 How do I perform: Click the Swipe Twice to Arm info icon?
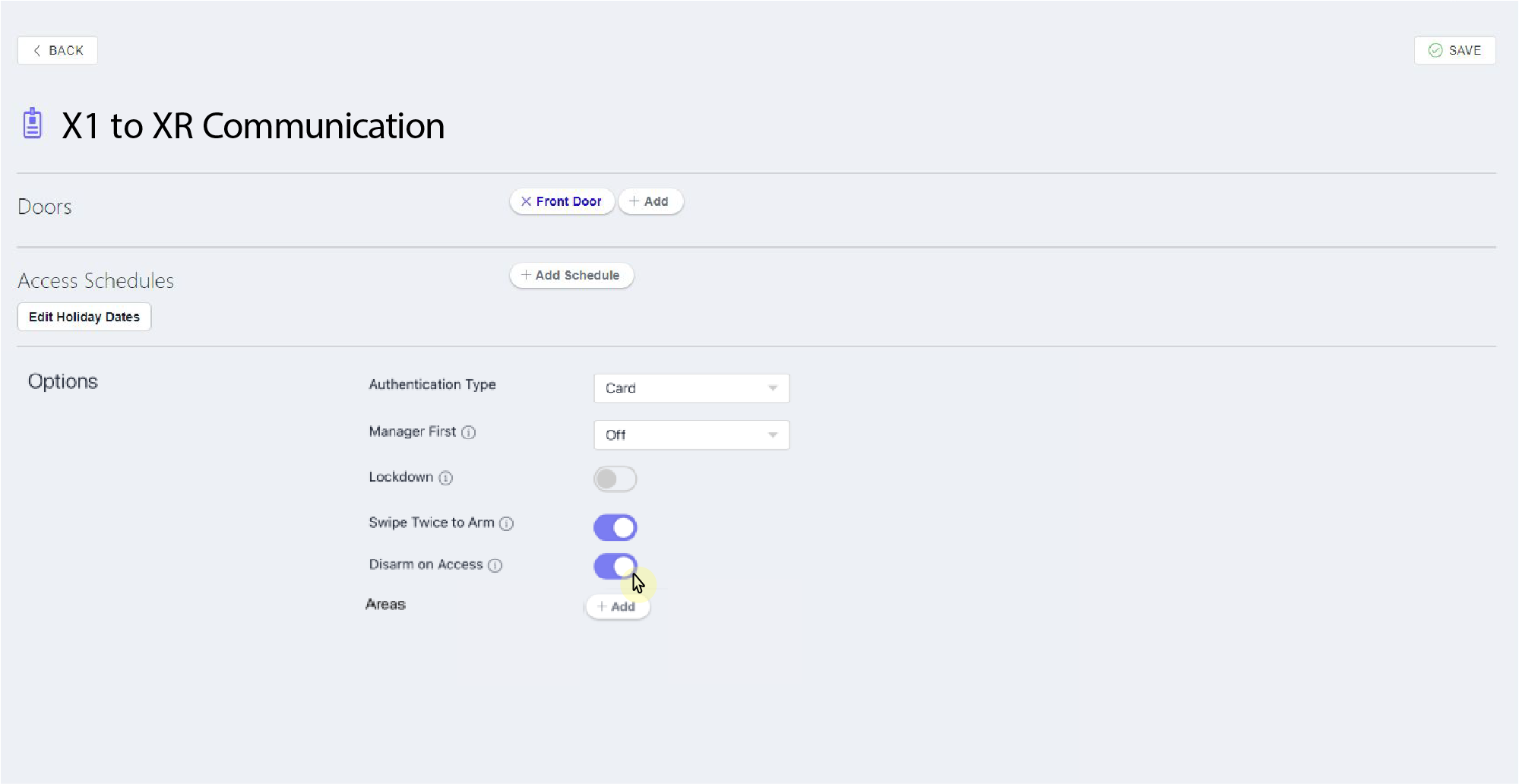click(x=507, y=523)
